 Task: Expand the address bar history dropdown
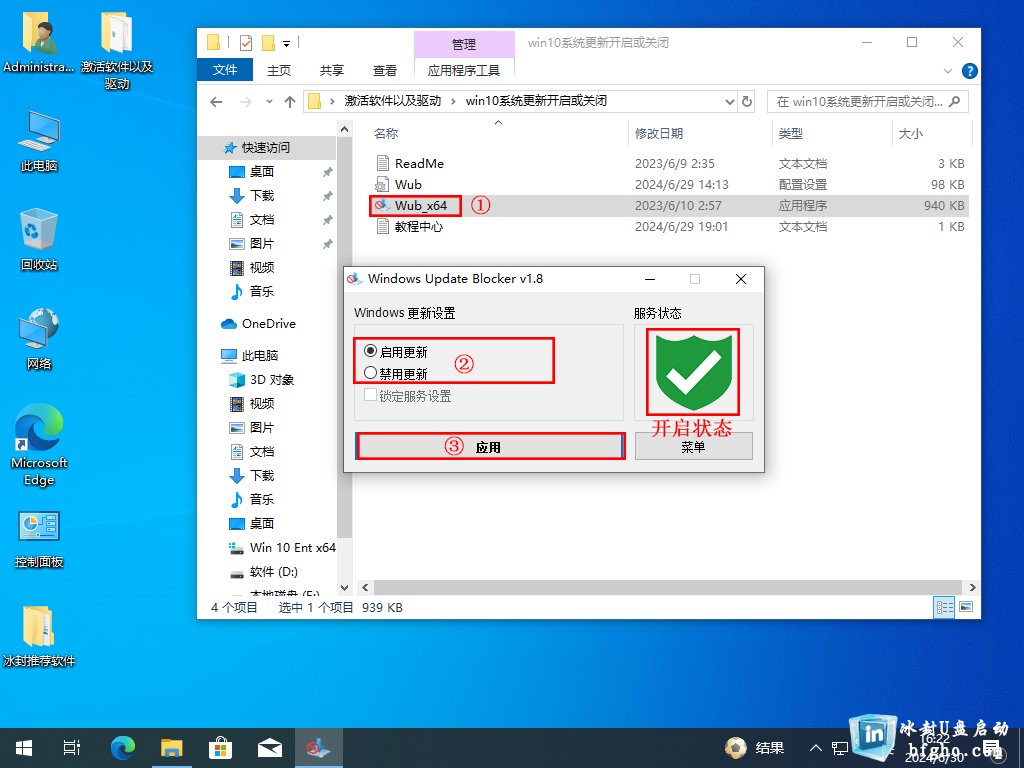click(729, 101)
